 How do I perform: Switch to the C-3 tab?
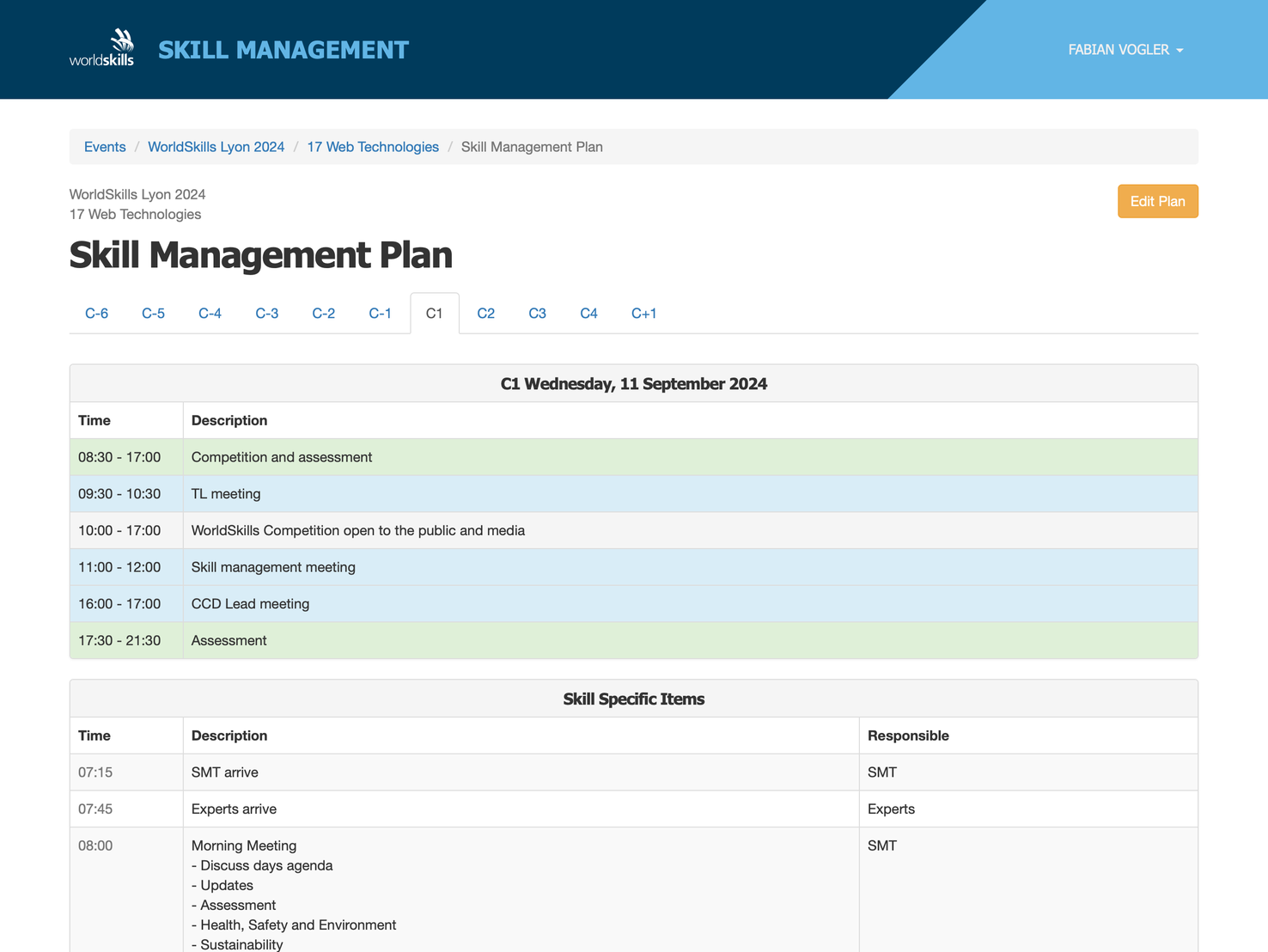click(x=266, y=313)
